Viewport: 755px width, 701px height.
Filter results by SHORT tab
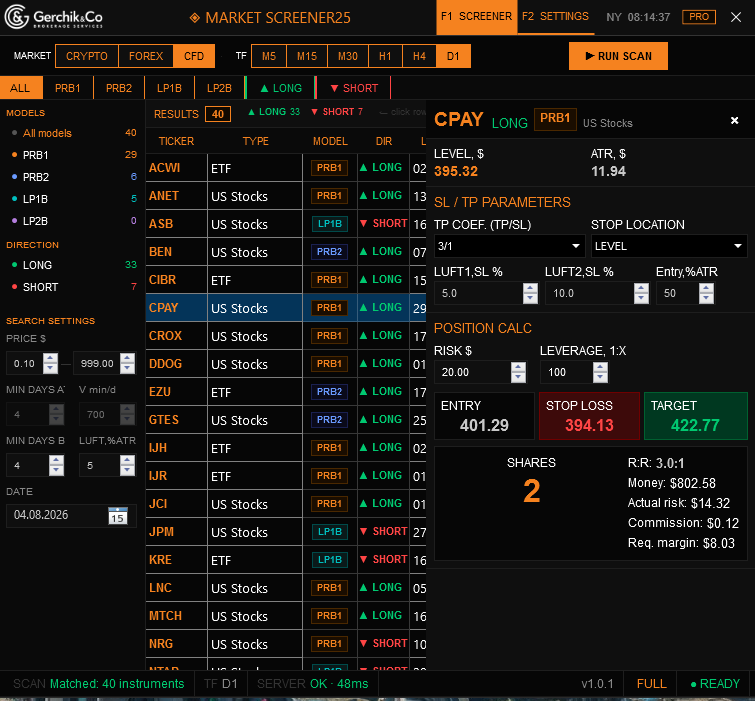click(353, 88)
